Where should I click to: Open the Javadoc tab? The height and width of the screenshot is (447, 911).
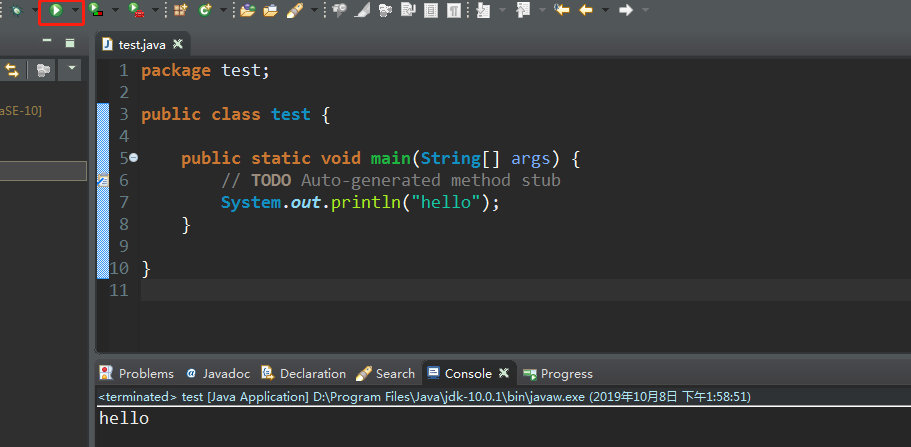[x=218, y=373]
